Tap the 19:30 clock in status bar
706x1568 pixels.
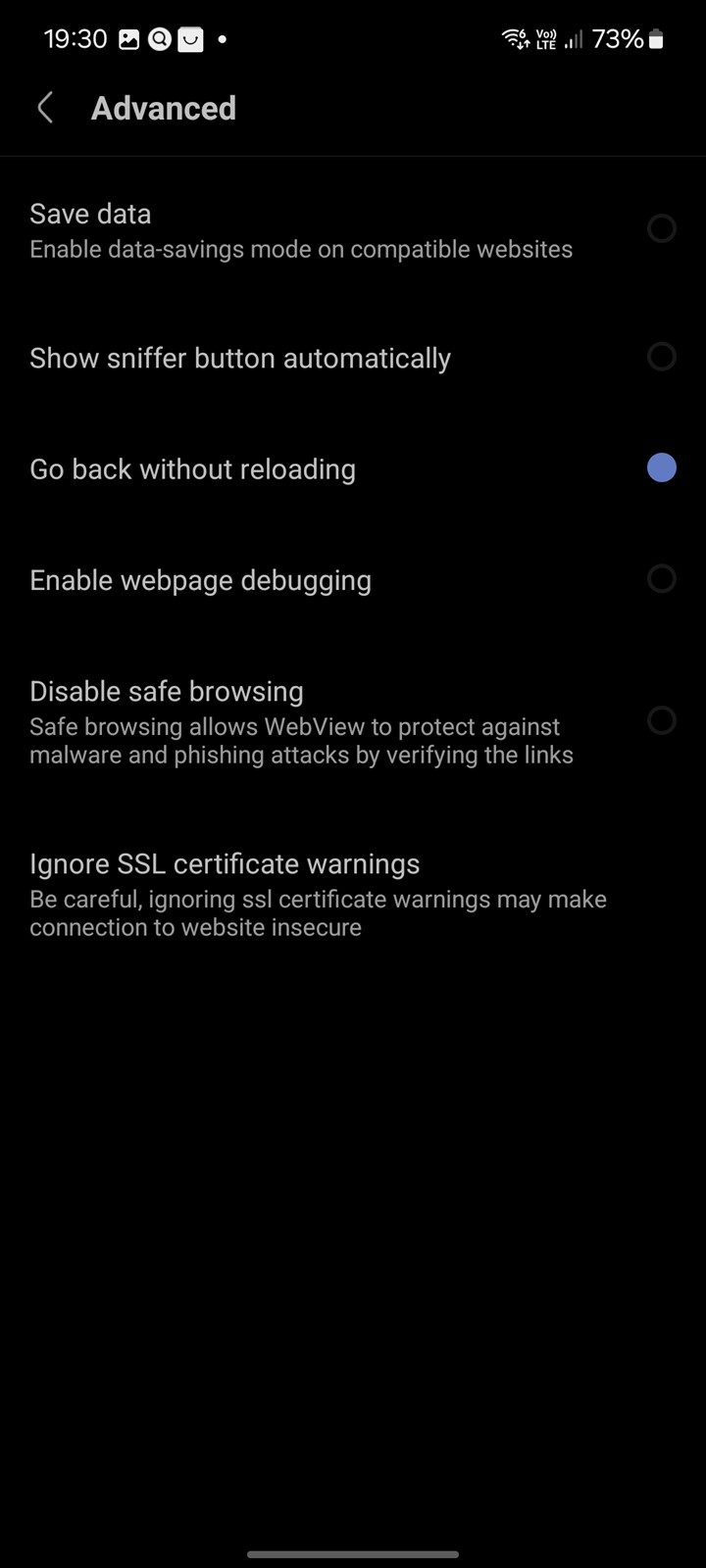coord(76,39)
